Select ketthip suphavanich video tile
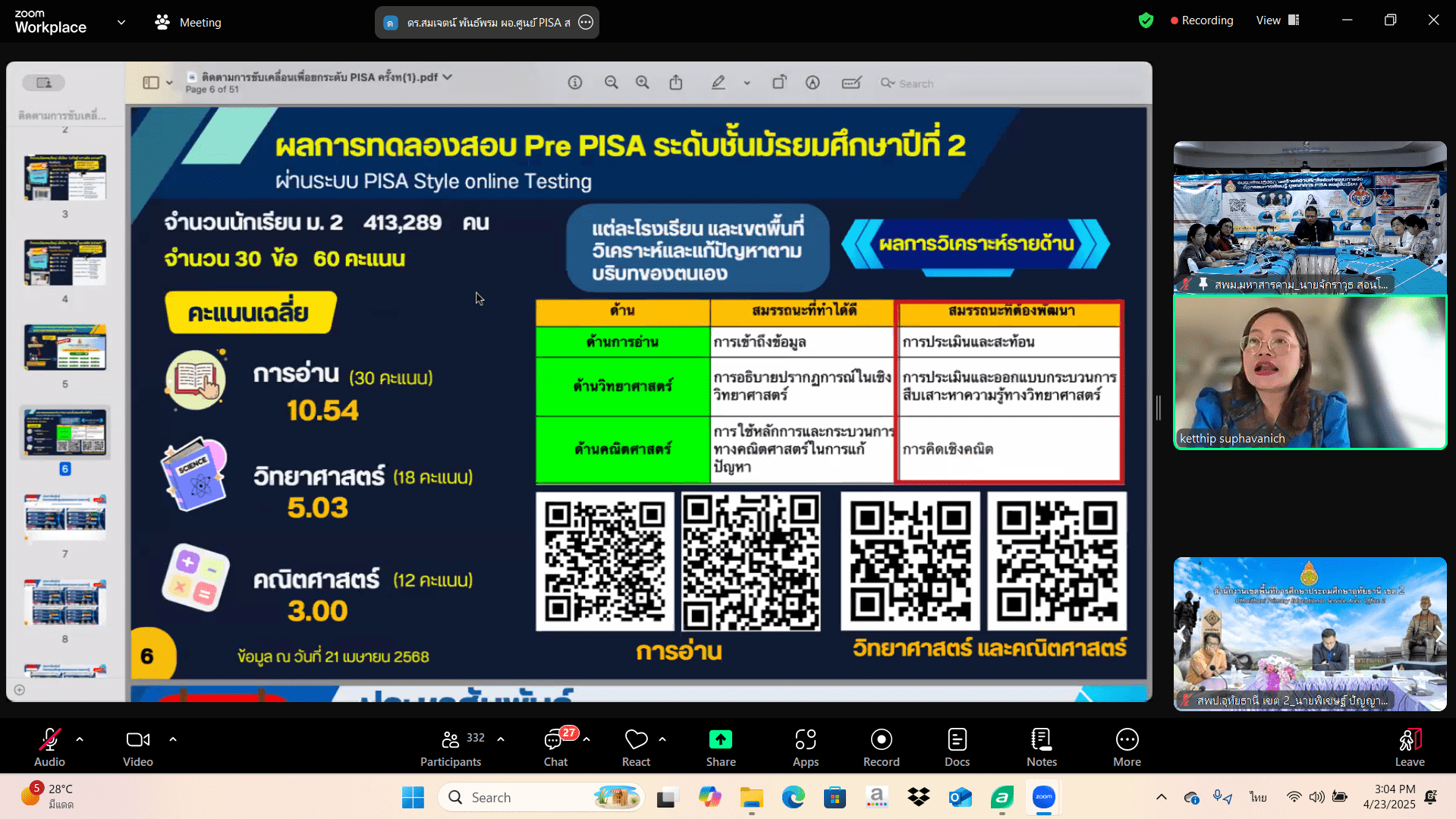This screenshot has width=1456, height=819. coord(1310,372)
